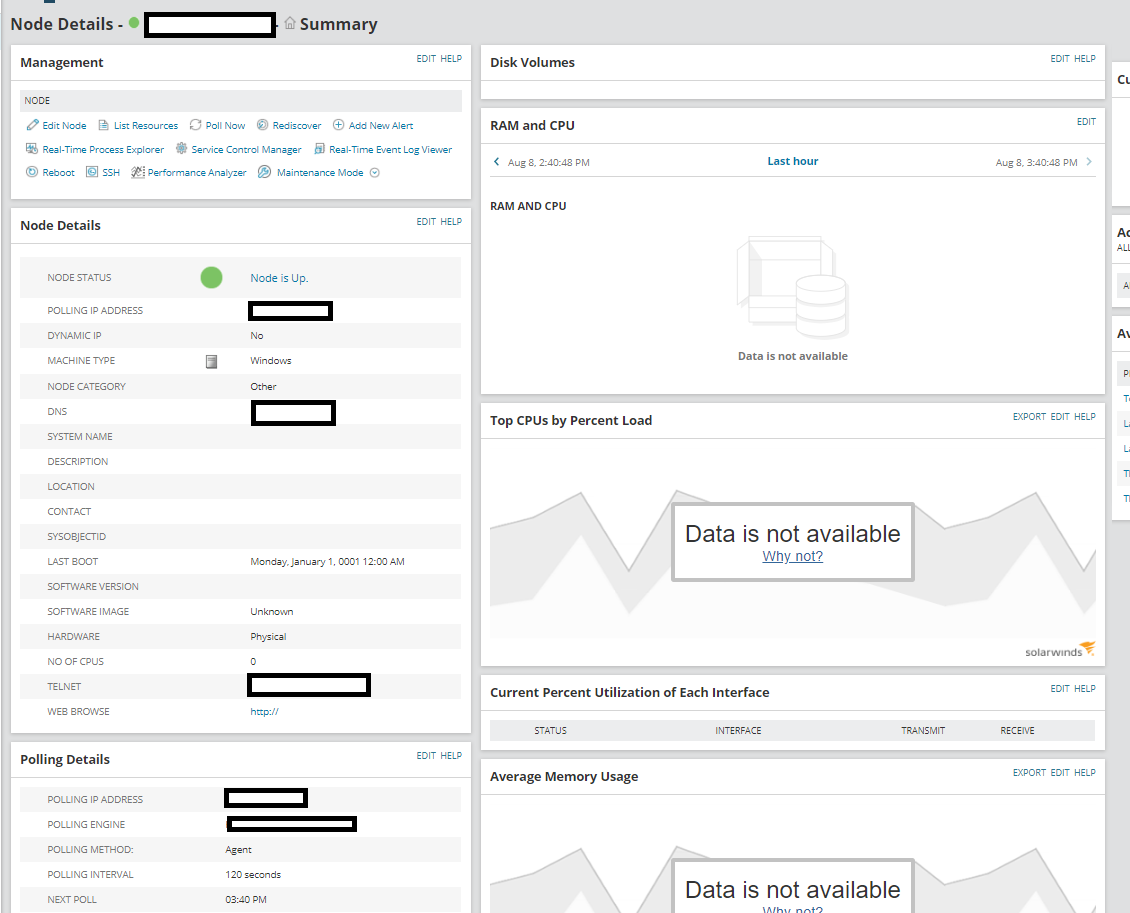Click HELP in Average Memory Usage panel
This screenshot has height=913, width=1130.
pos(1085,772)
